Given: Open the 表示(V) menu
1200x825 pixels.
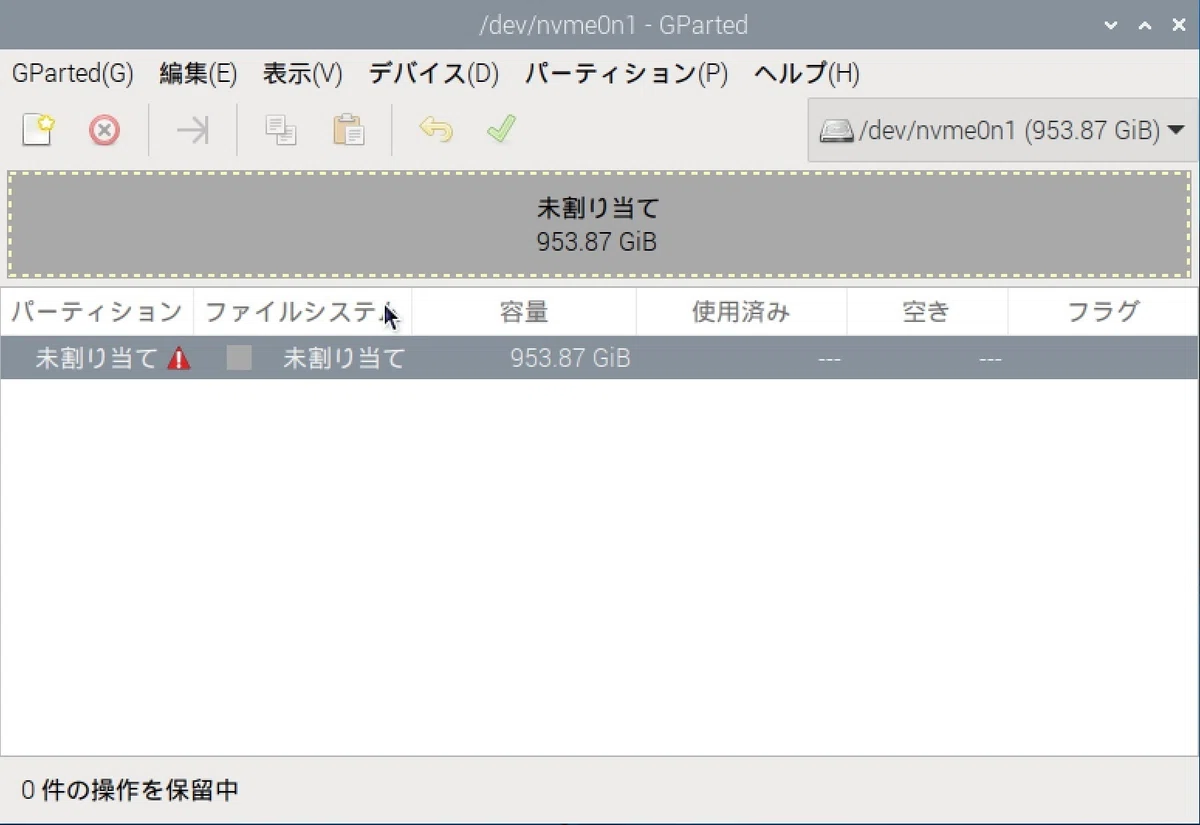Looking at the screenshot, I should (x=302, y=74).
